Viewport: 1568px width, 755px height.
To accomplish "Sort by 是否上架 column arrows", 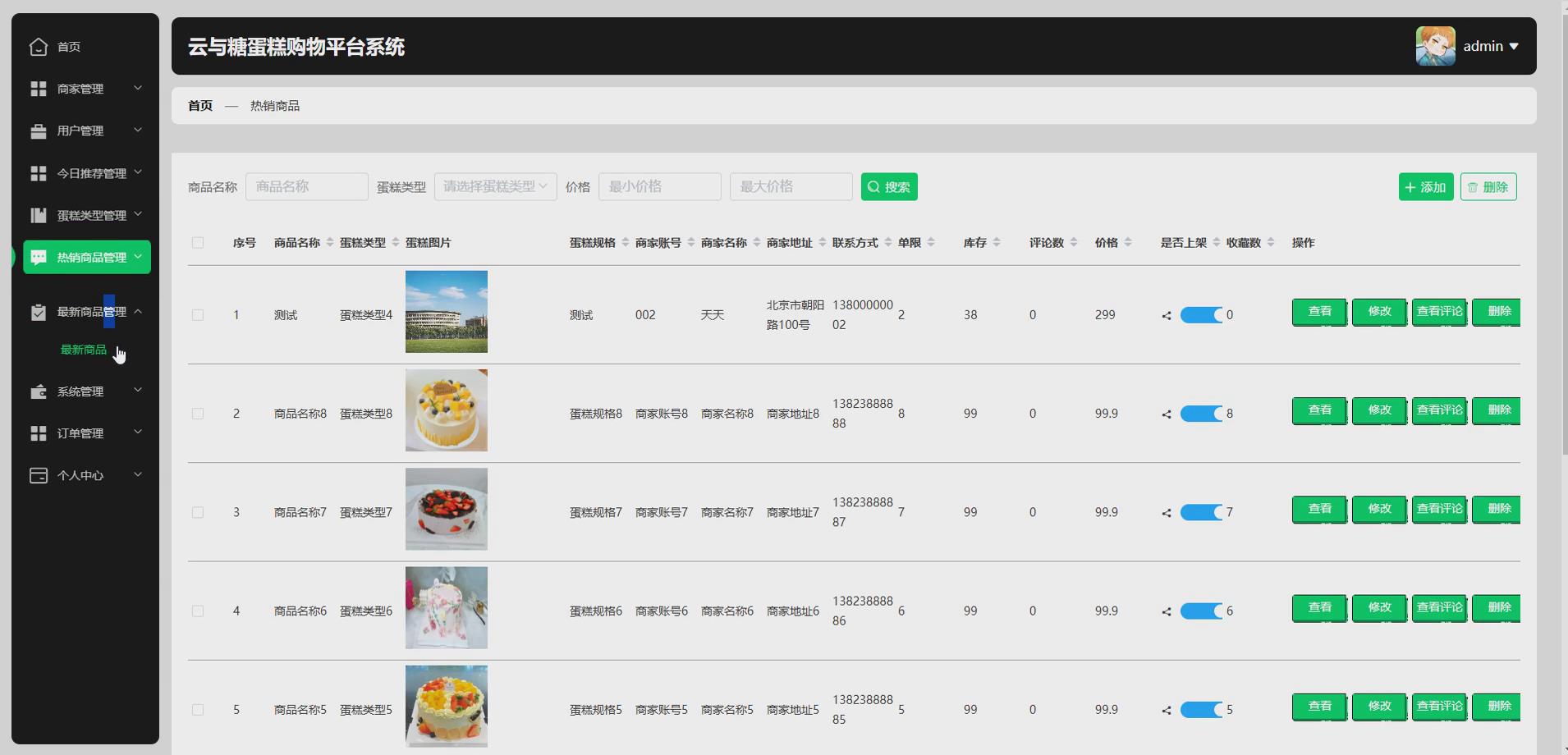I will tap(1217, 242).
